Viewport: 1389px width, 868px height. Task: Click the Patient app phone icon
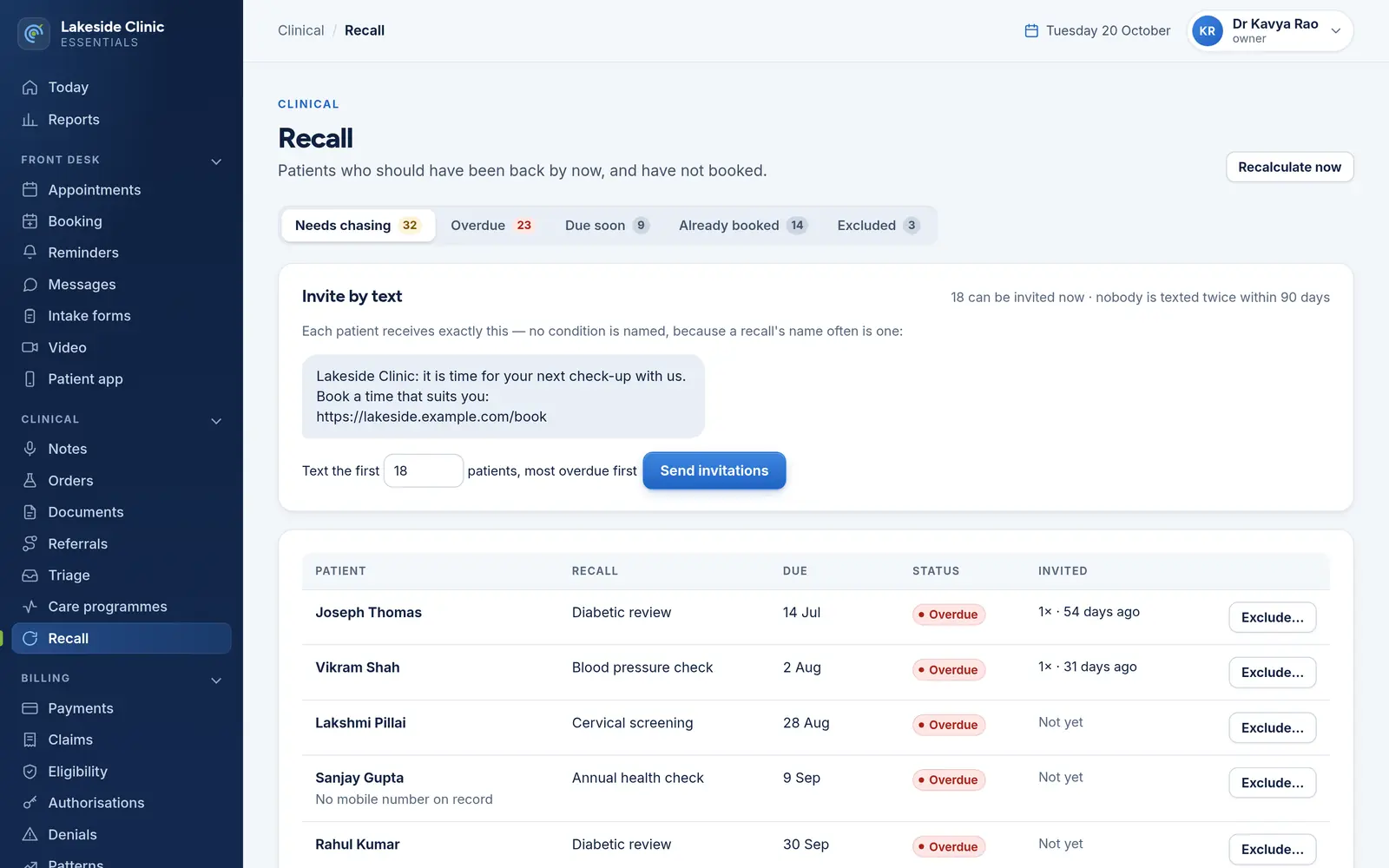tap(30, 379)
